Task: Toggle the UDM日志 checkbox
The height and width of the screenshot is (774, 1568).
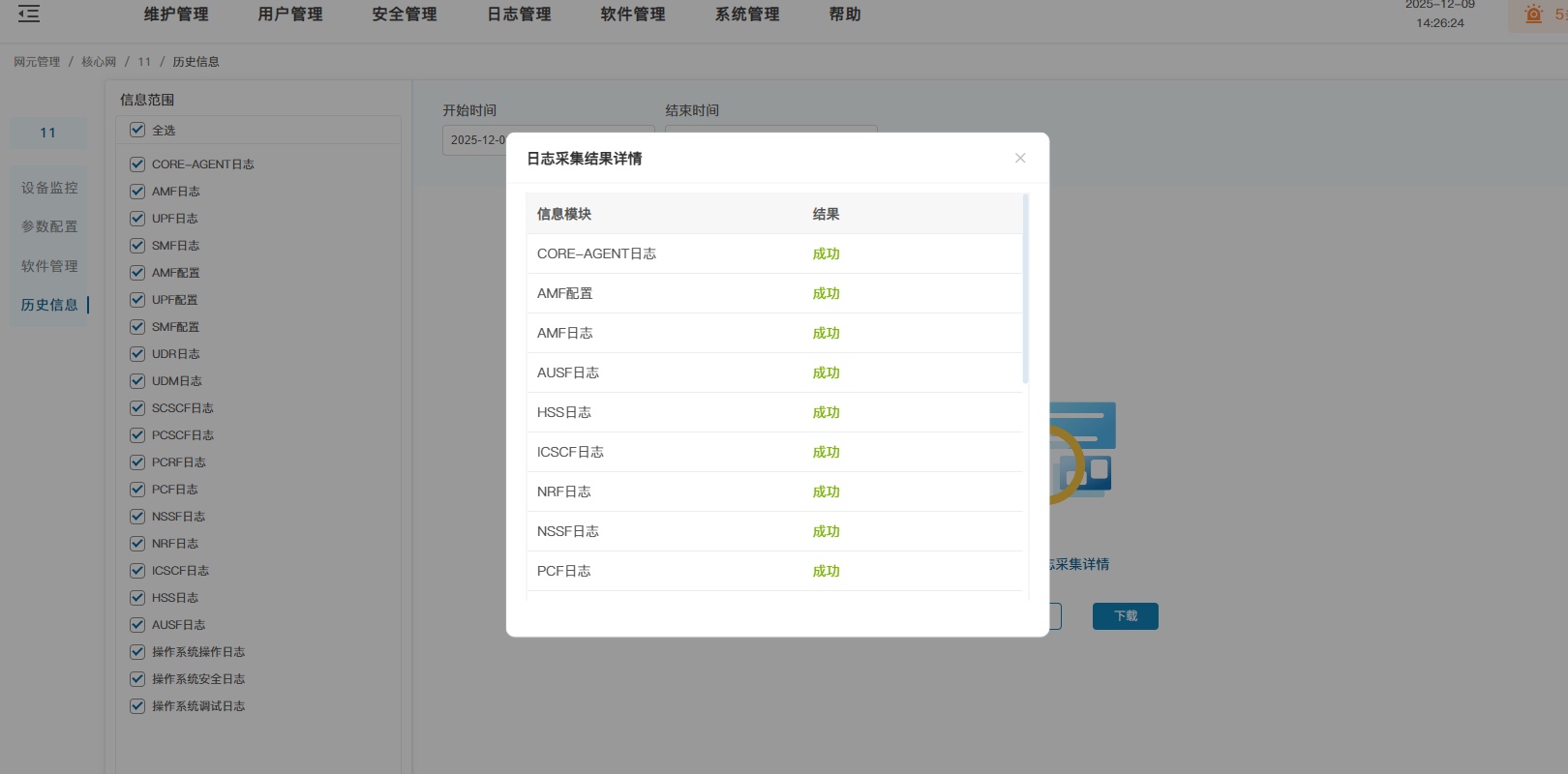Action: pyautogui.click(x=137, y=381)
